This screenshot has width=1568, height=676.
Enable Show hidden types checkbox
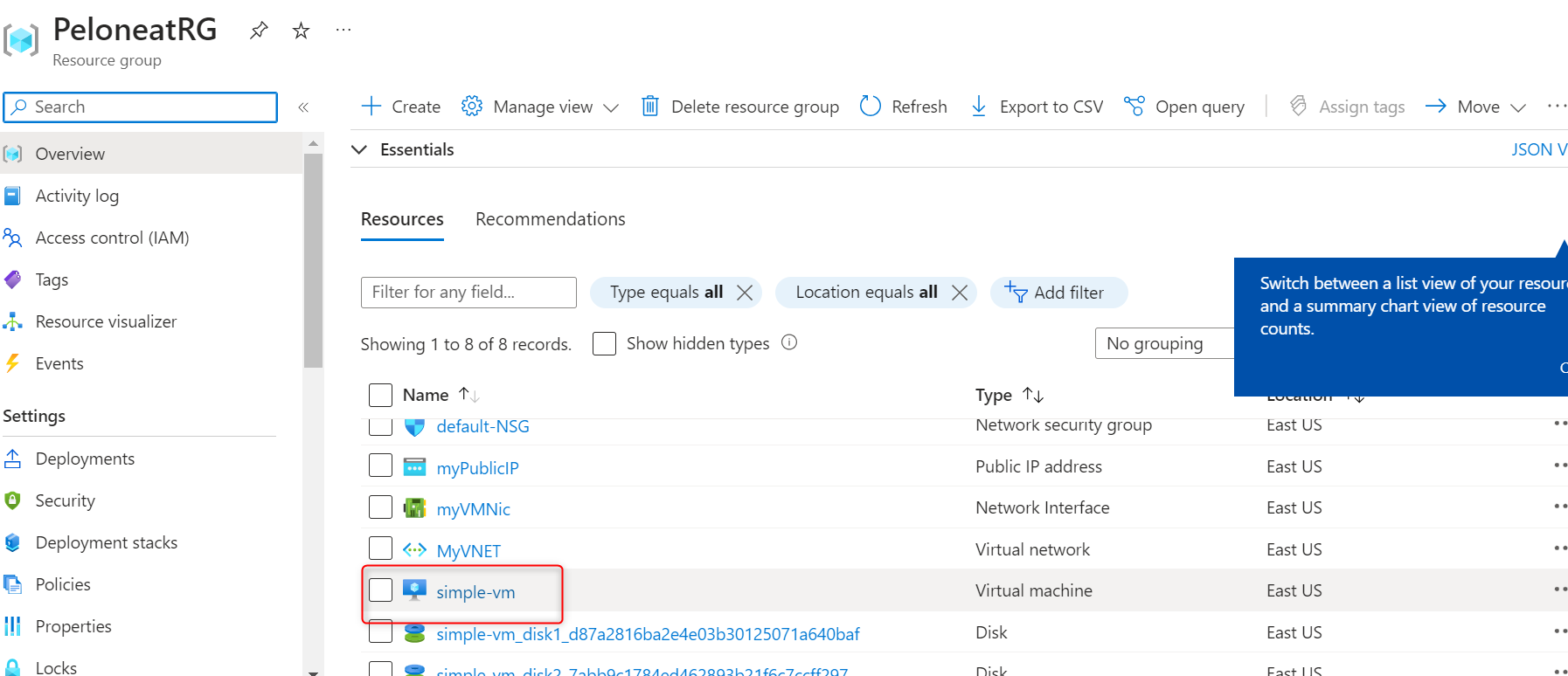[x=604, y=343]
